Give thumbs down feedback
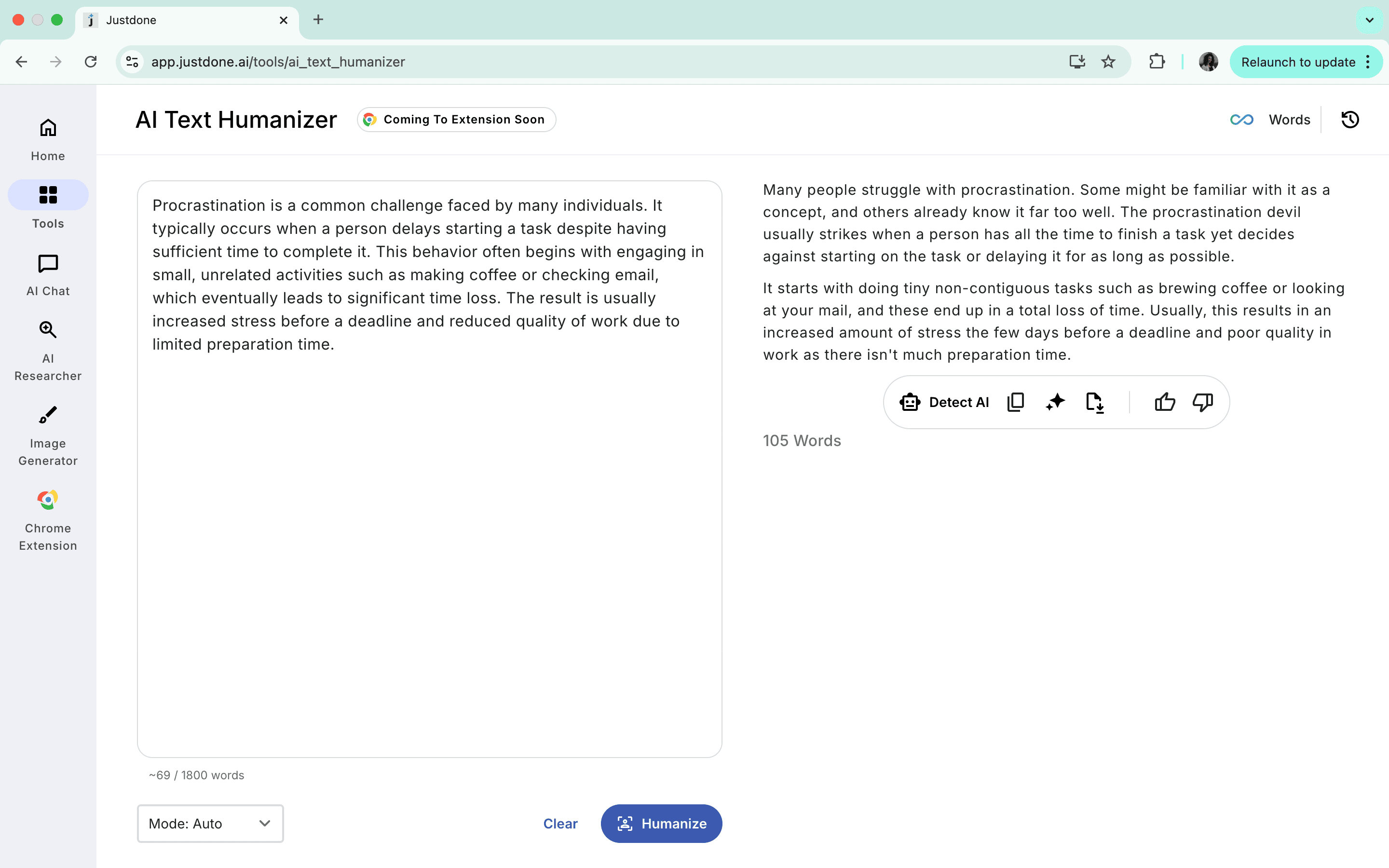This screenshot has width=1389, height=868. click(x=1202, y=403)
